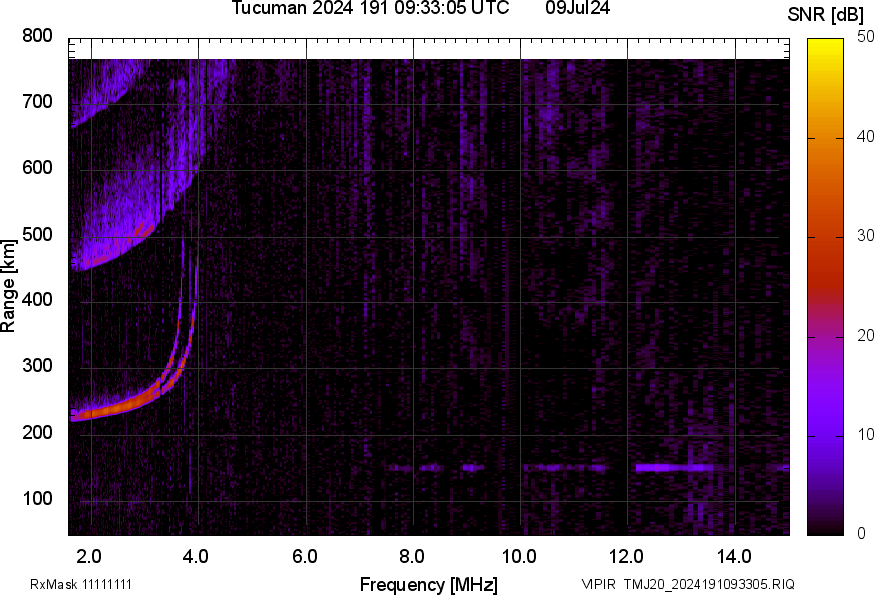The width and height of the screenshot is (874, 595).
Task: Click range axis tick 600
Action: click(37, 168)
